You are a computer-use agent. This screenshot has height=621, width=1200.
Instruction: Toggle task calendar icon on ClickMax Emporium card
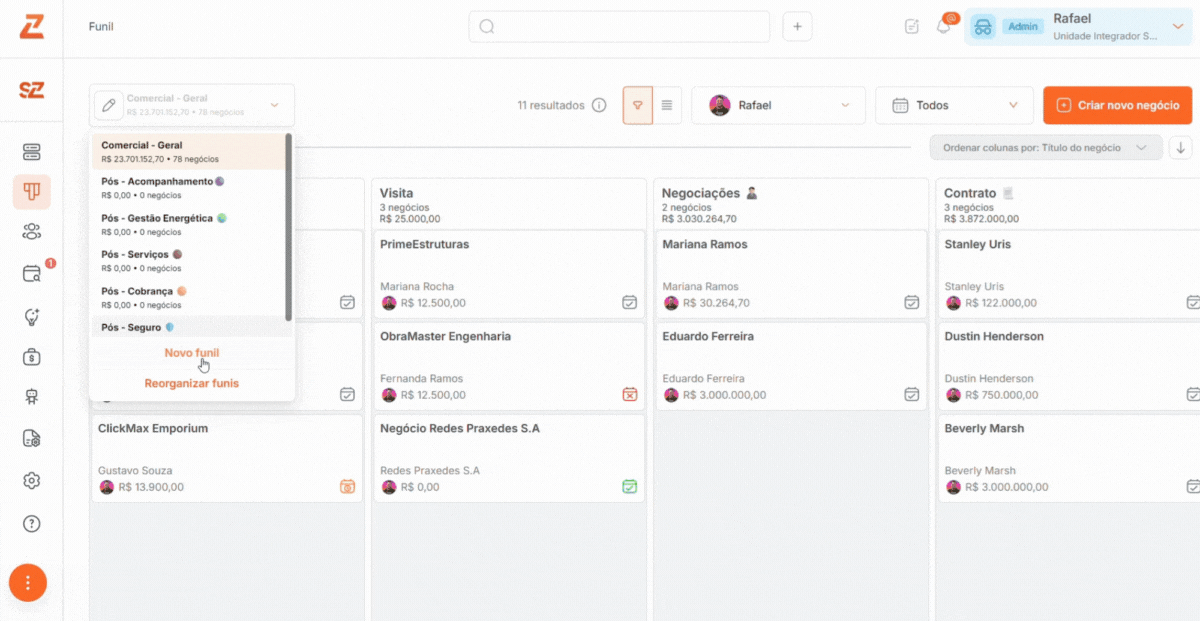point(347,487)
